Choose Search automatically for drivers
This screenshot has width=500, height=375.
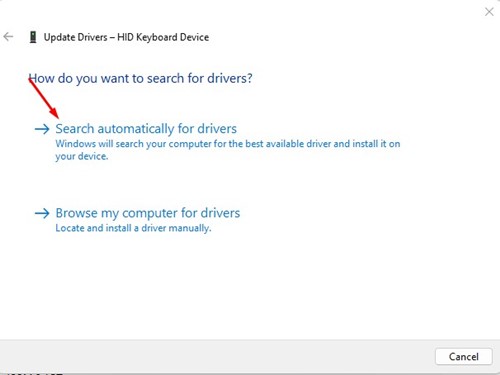[146, 129]
